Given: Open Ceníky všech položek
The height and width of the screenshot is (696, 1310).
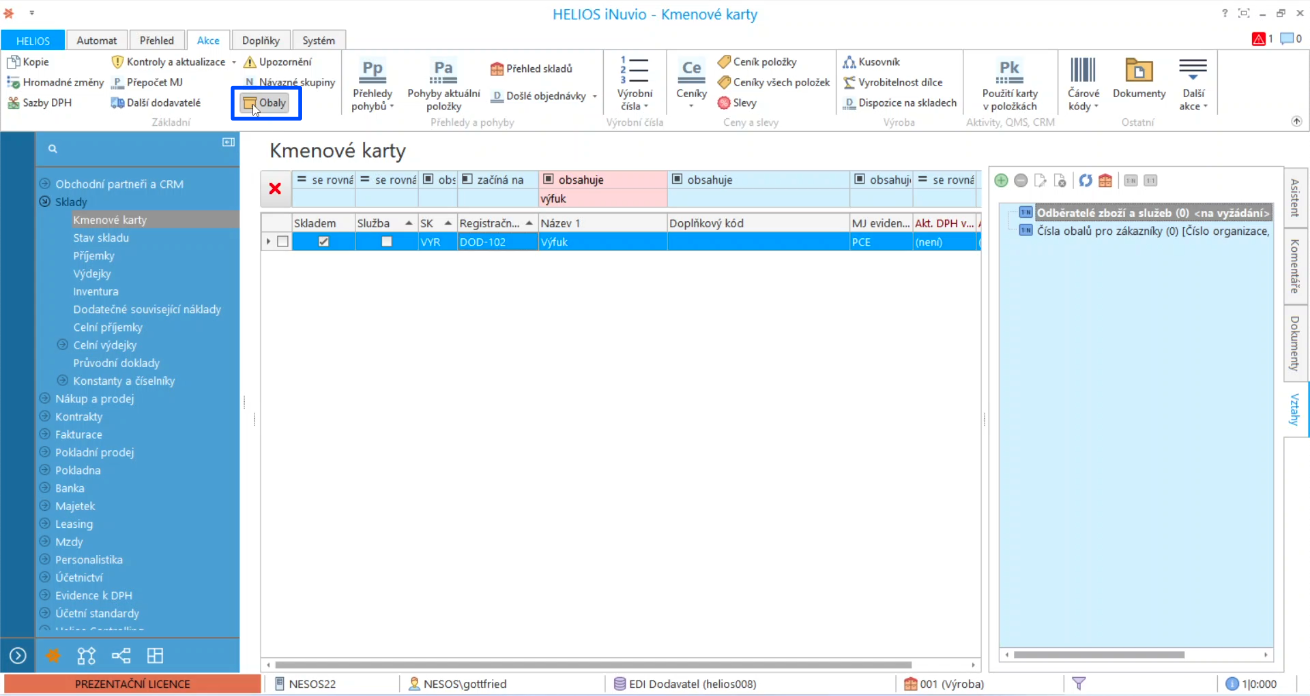Looking at the screenshot, I should [773, 82].
